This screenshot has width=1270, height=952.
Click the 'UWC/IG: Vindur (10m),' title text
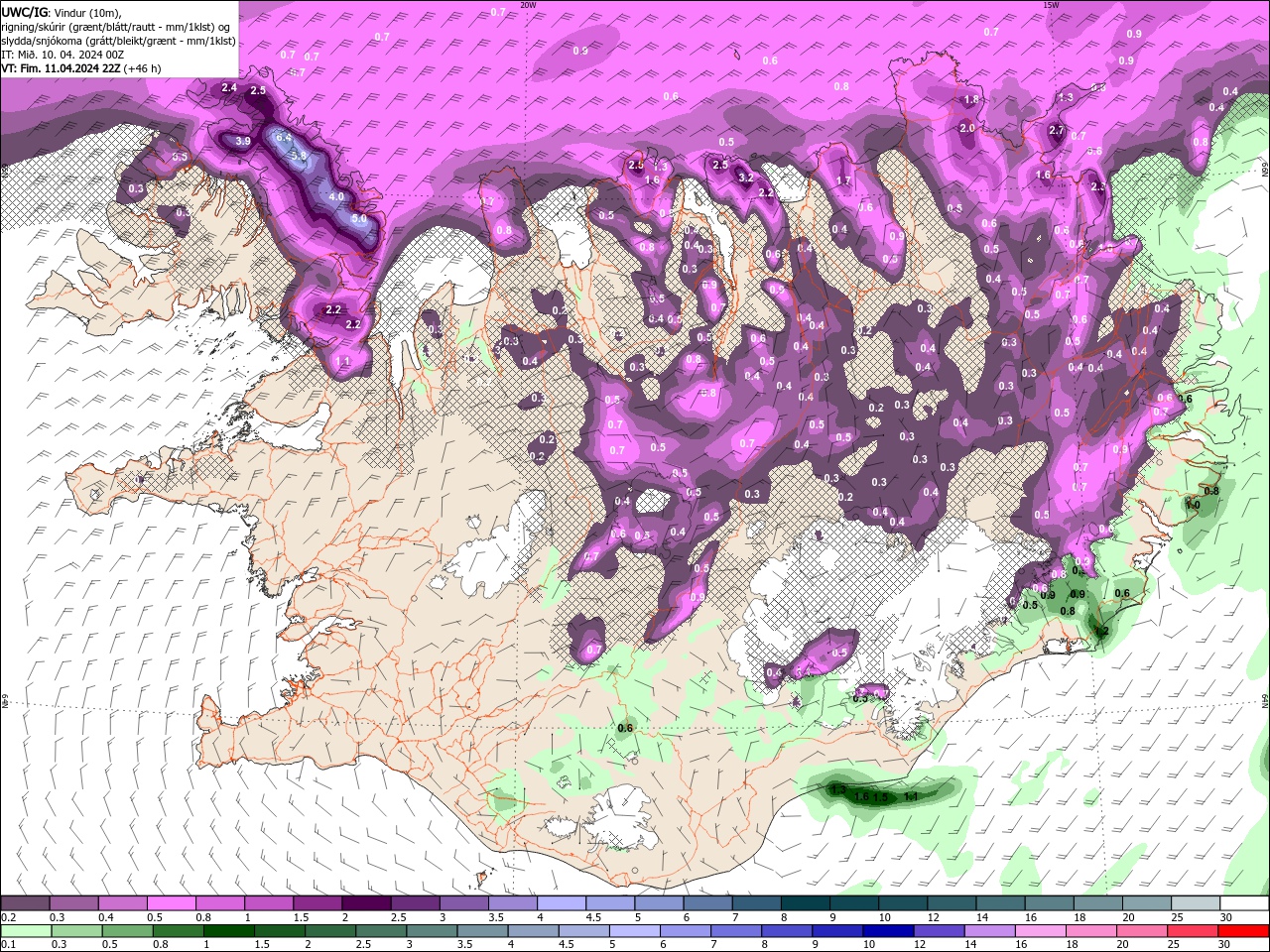coord(62,12)
